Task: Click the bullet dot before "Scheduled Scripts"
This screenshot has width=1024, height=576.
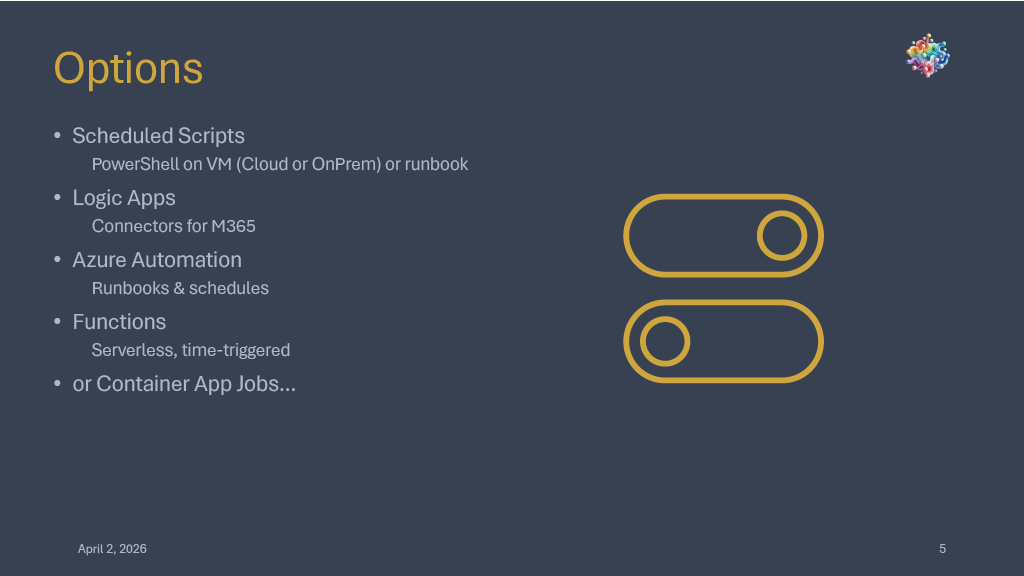Action: point(58,136)
